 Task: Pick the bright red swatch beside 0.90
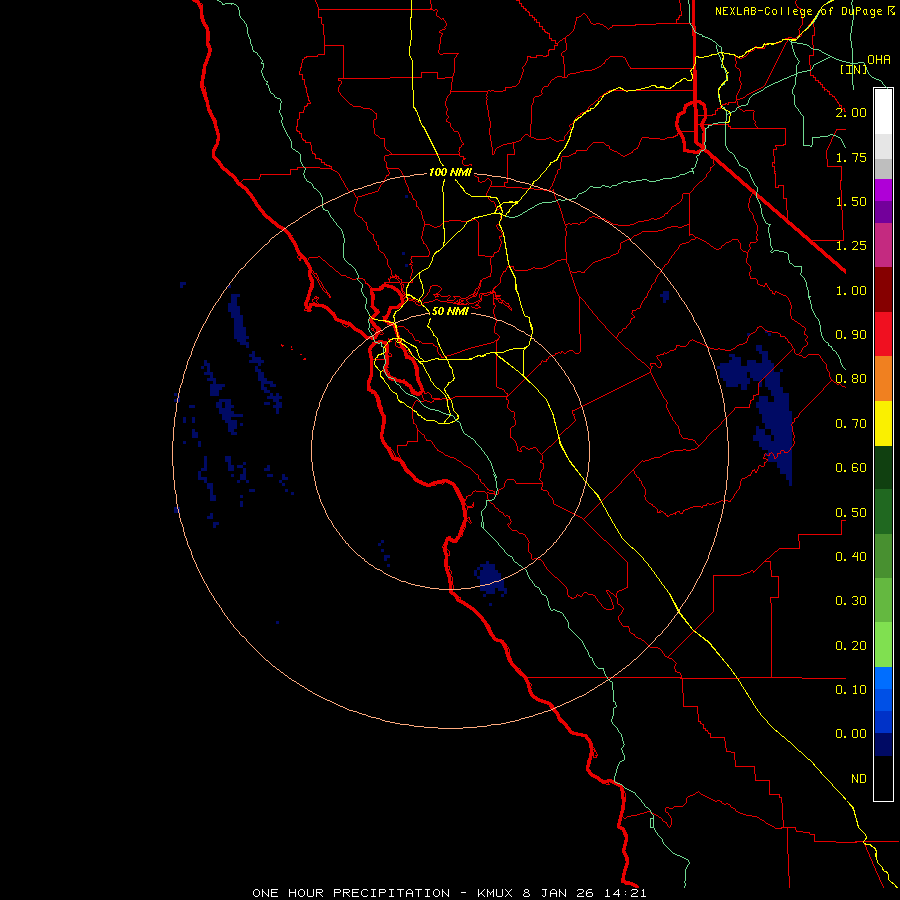point(883,334)
